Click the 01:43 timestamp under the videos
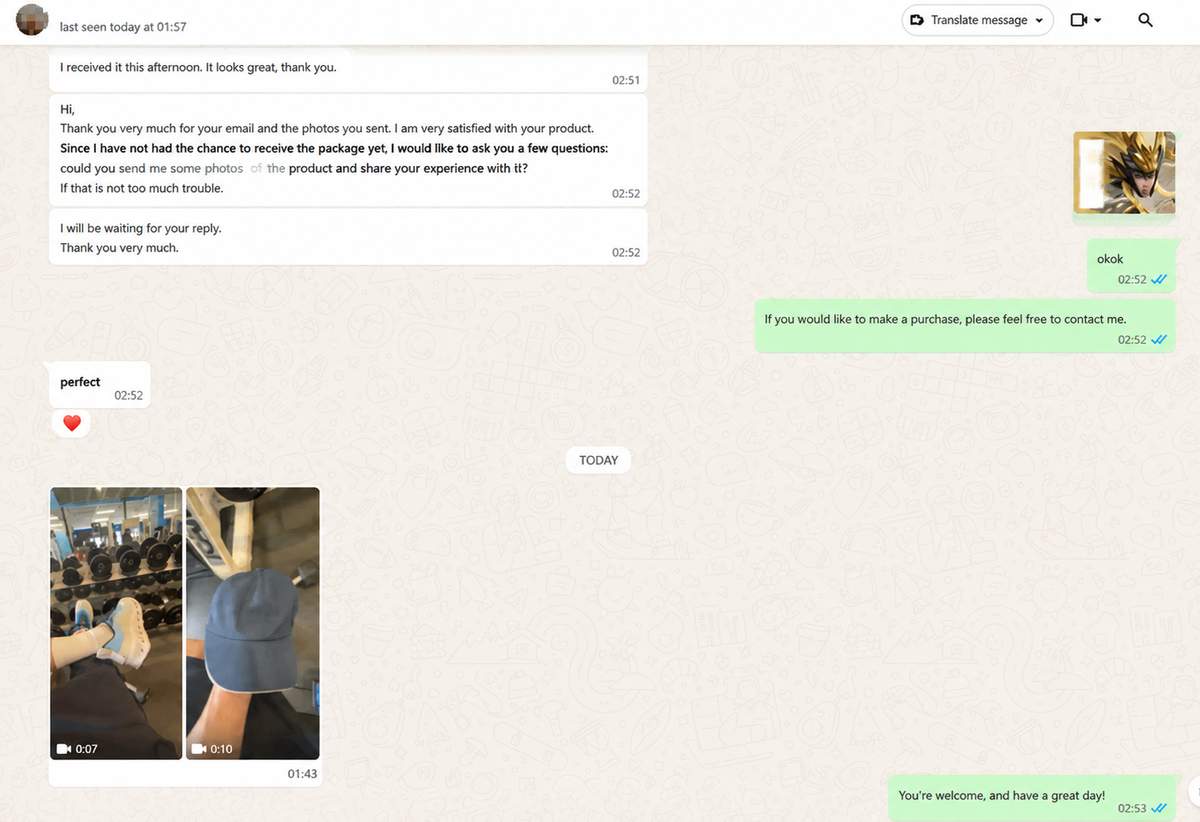 coord(302,774)
